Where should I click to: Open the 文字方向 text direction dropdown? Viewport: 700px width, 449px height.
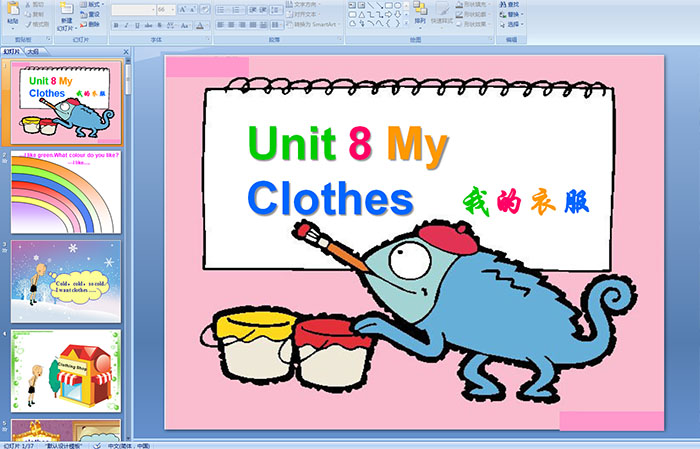click(303, 4)
